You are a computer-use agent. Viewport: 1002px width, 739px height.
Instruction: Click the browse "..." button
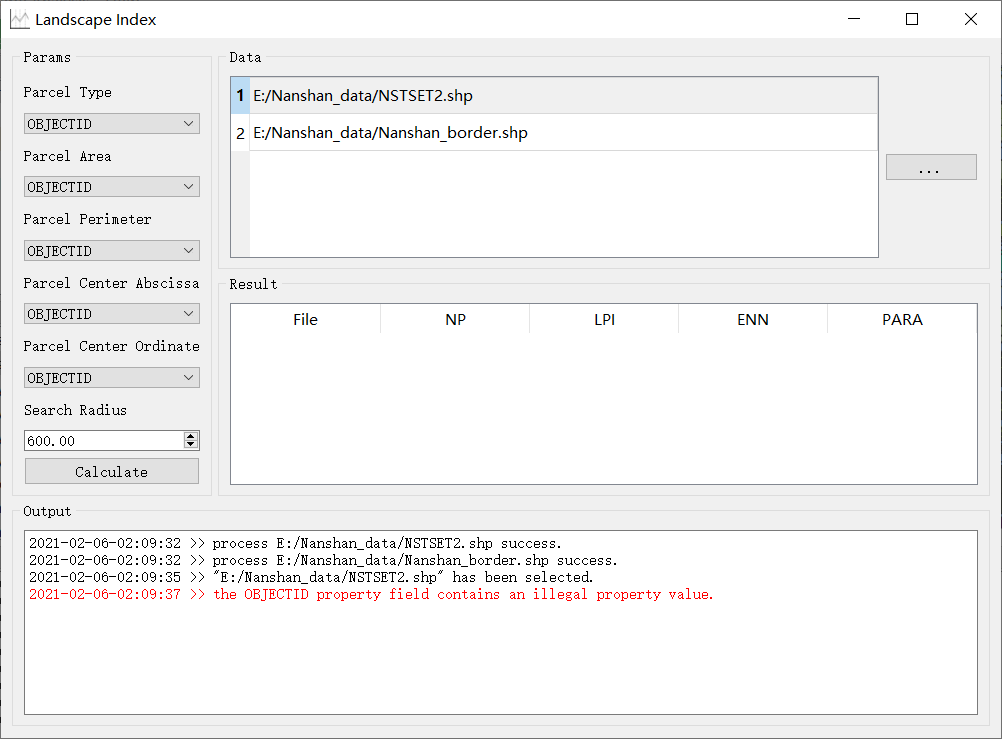click(930, 168)
